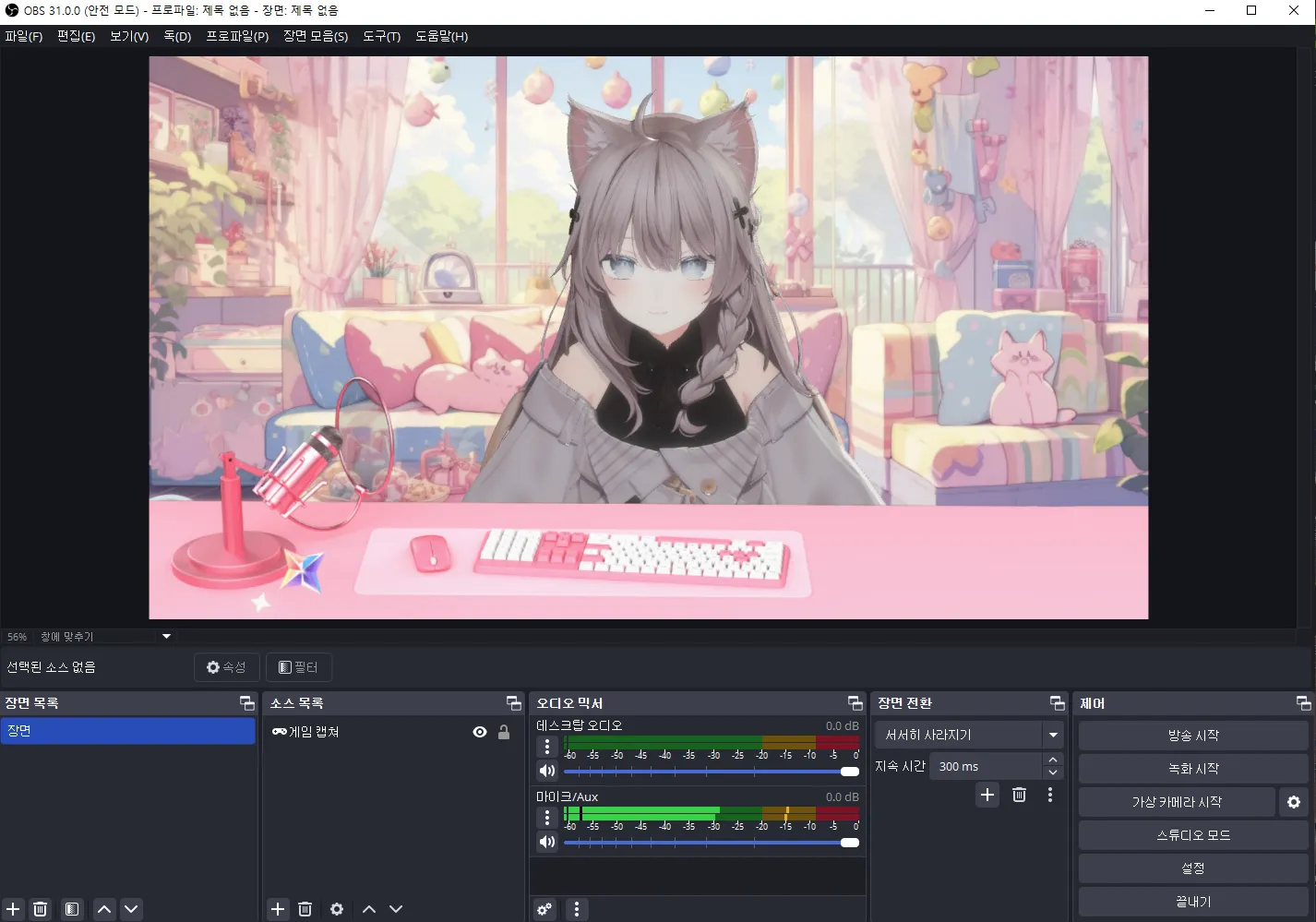Open the 파일(F) menu

tap(24, 36)
